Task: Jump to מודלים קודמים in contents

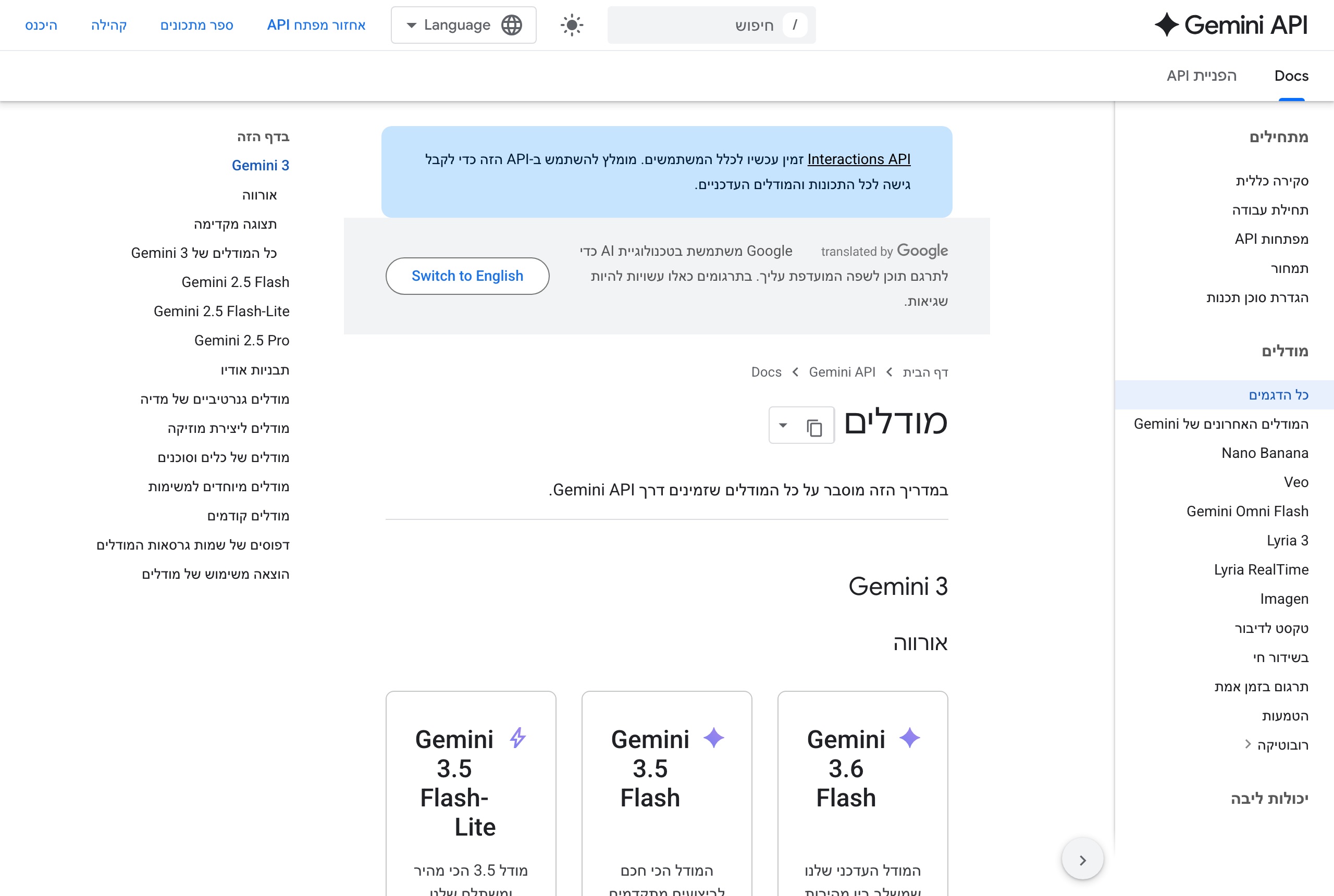Action: tap(248, 515)
